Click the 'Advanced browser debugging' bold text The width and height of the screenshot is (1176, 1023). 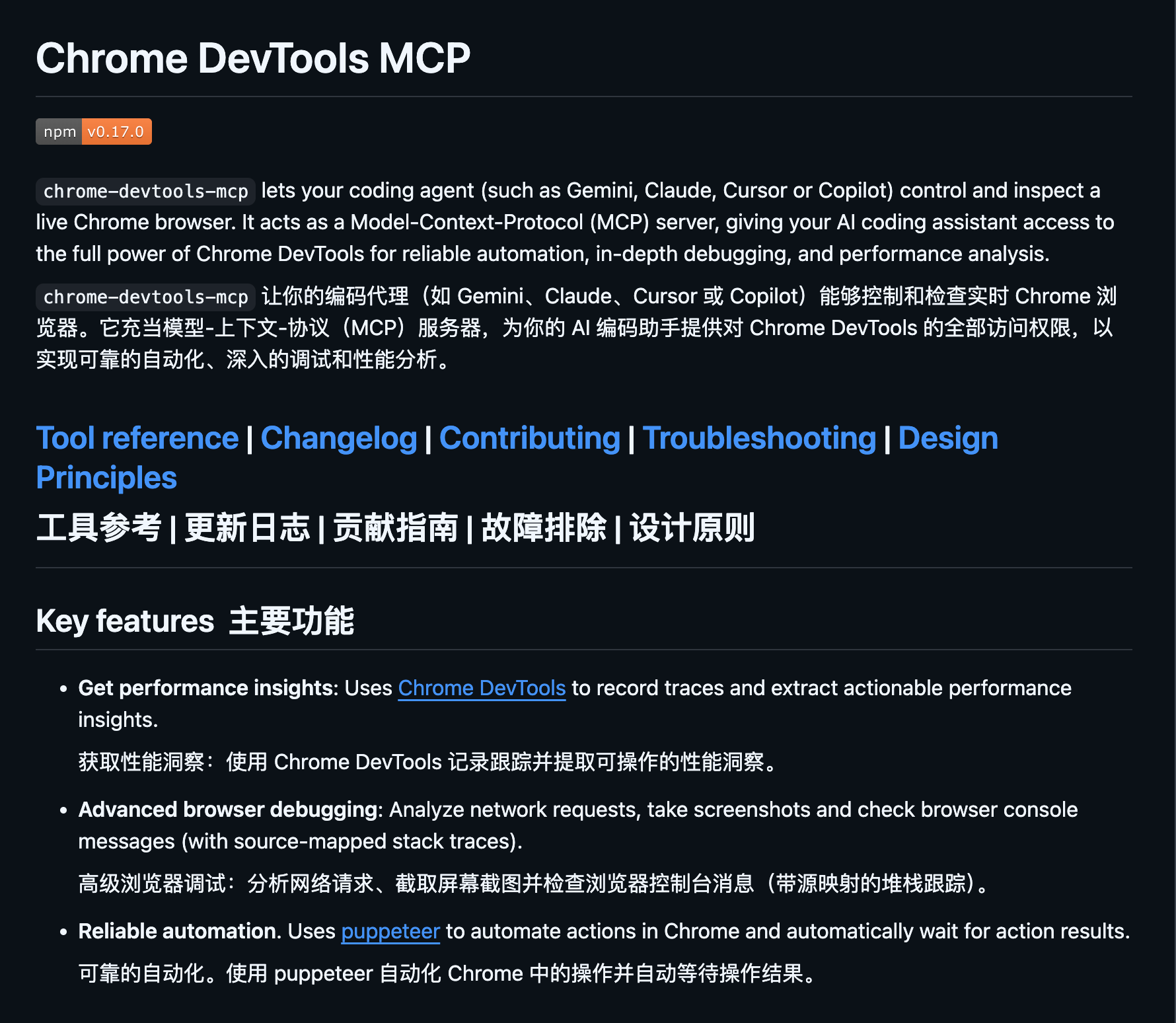[229, 810]
